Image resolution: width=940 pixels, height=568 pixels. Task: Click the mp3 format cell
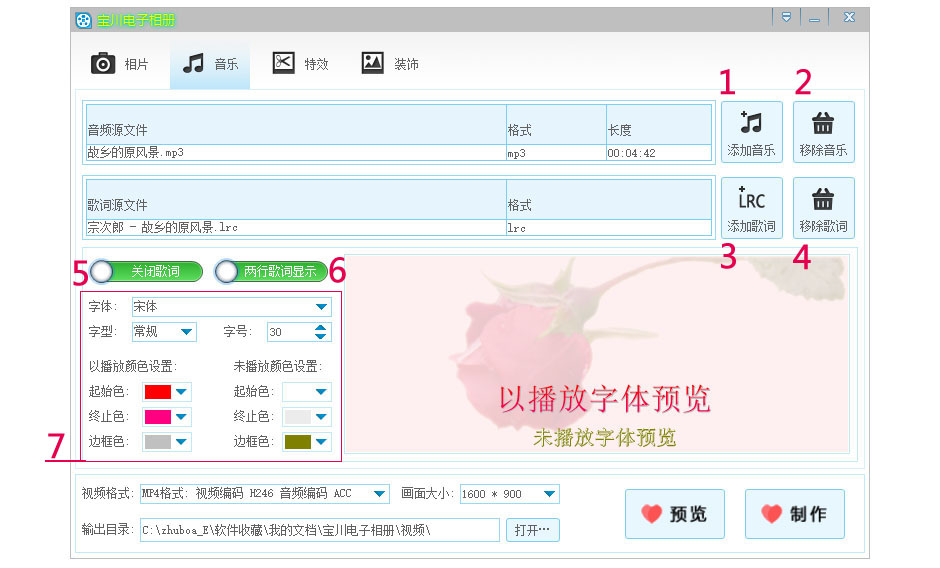coord(556,153)
